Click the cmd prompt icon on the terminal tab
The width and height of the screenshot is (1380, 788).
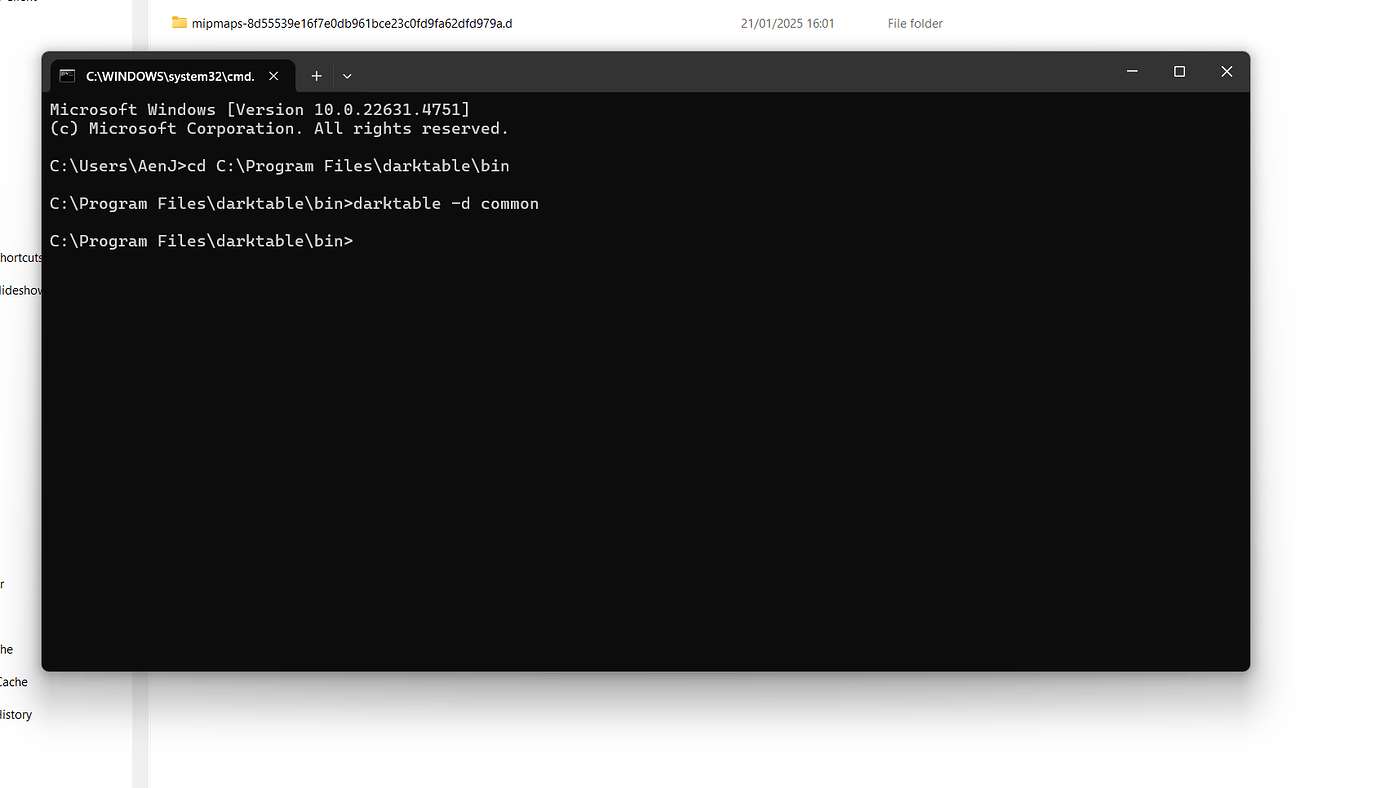[66, 75]
